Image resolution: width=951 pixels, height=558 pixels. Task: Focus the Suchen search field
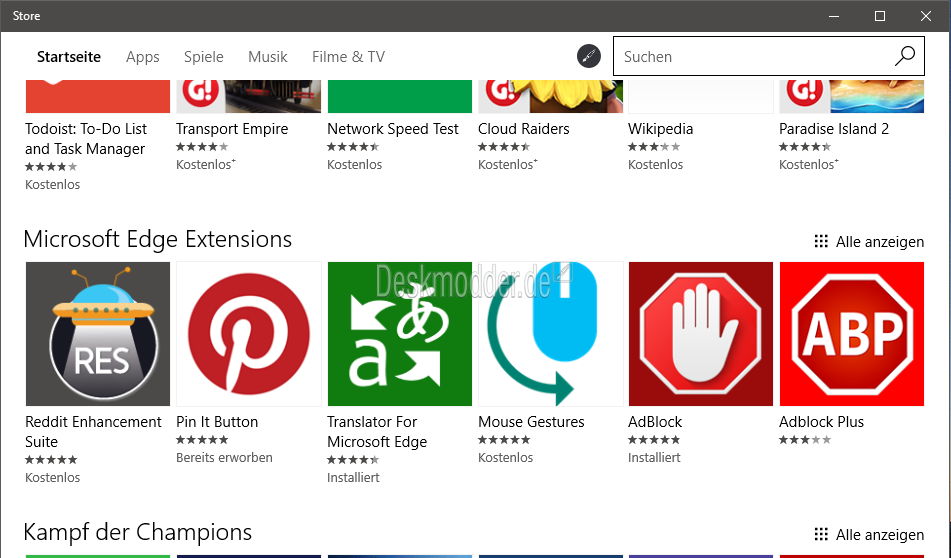(x=768, y=56)
